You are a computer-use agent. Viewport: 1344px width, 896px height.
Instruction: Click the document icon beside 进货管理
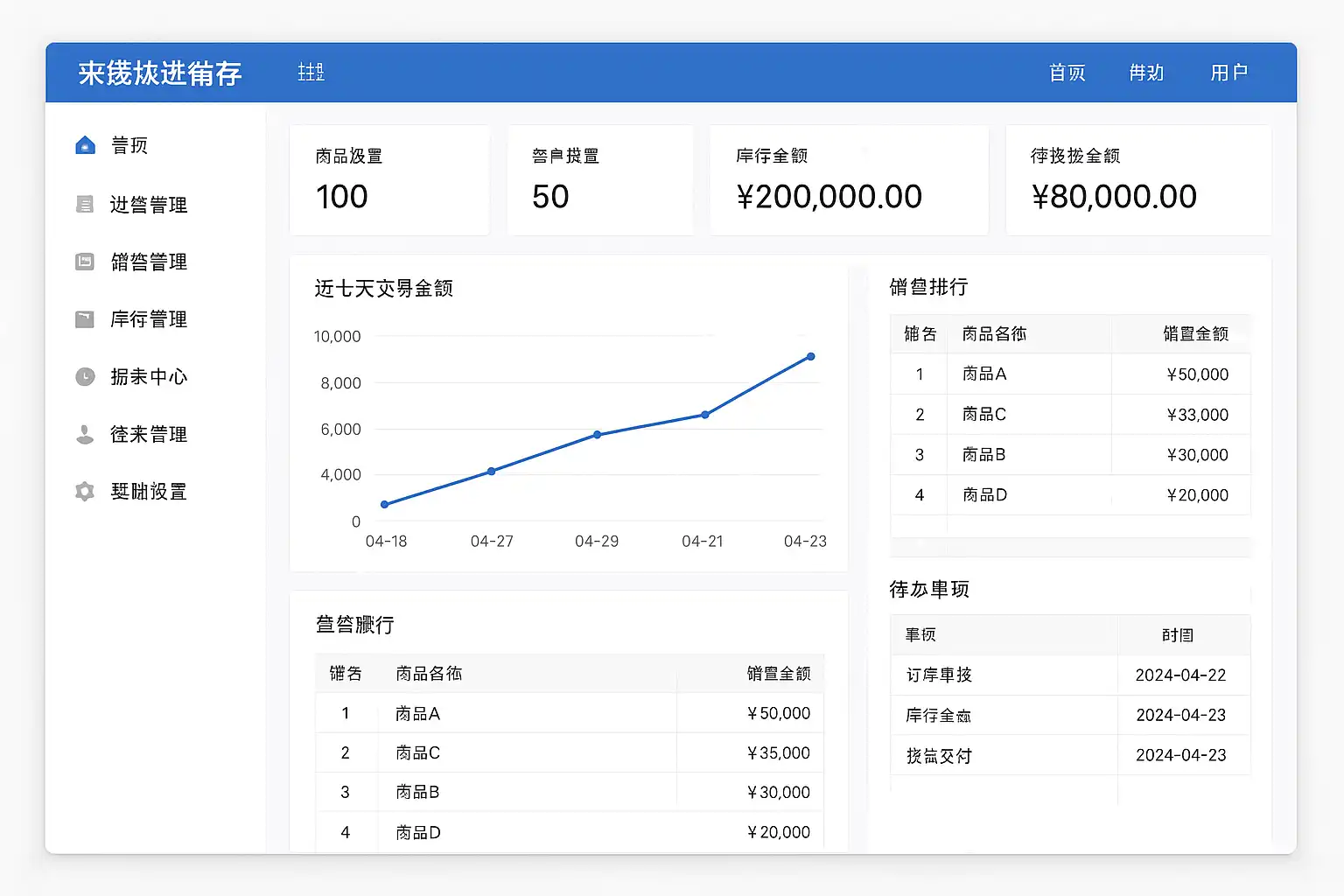point(85,205)
